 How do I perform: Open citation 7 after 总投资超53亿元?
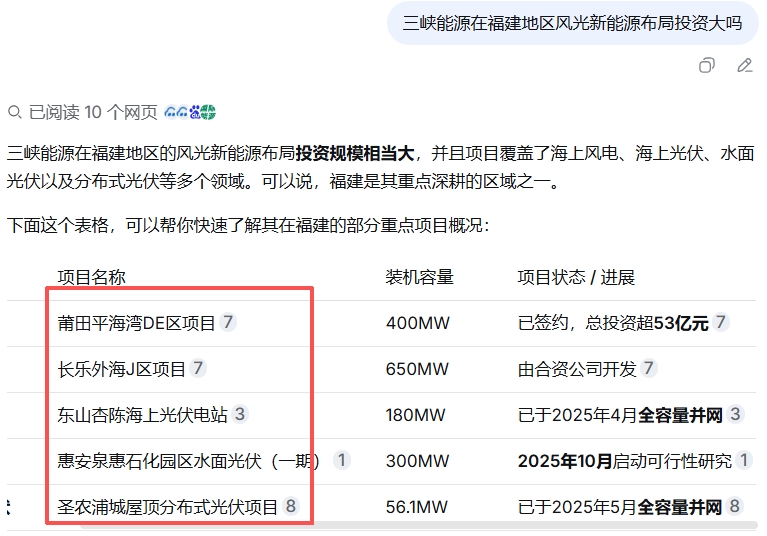click(721, 322)
